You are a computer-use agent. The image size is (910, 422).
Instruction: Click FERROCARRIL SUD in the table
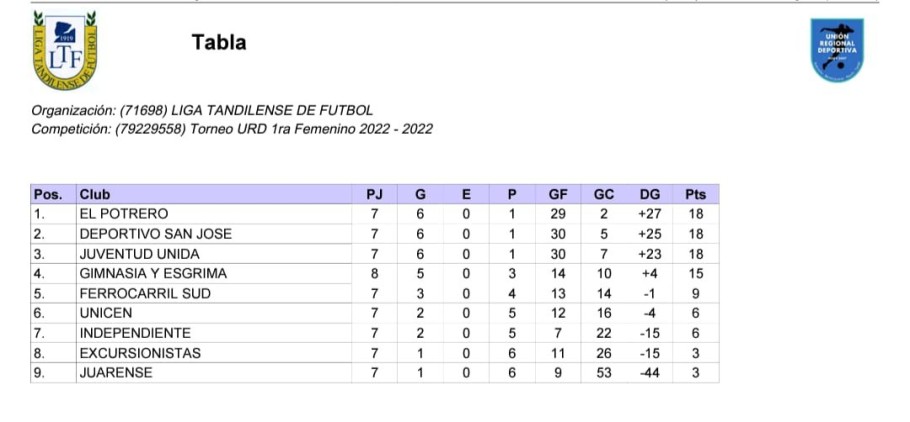tap(145, 294)
